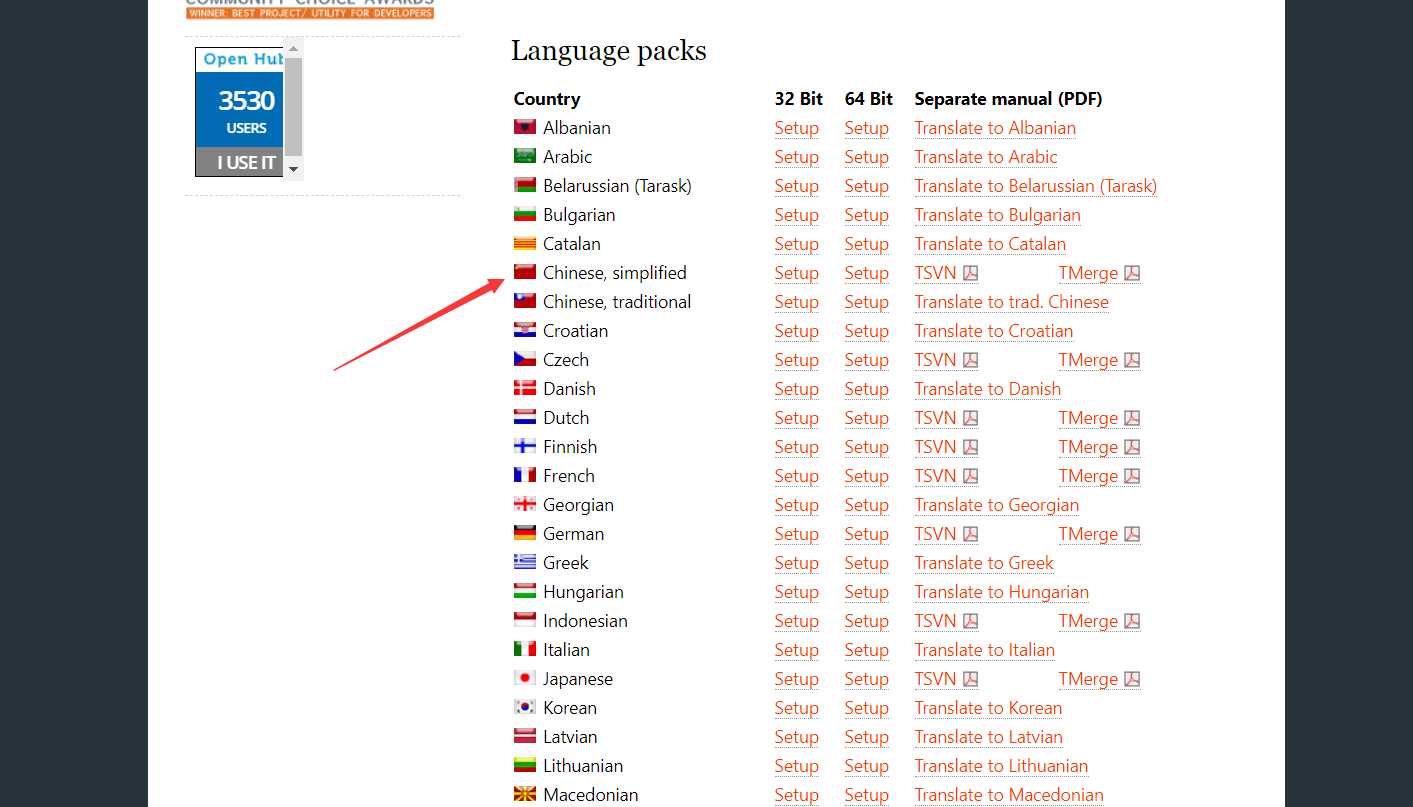The width and height of the screenshot is (1413, 807).
Task: Open the TMerge manual for Finnish
Action: (x=1088, y=447)
